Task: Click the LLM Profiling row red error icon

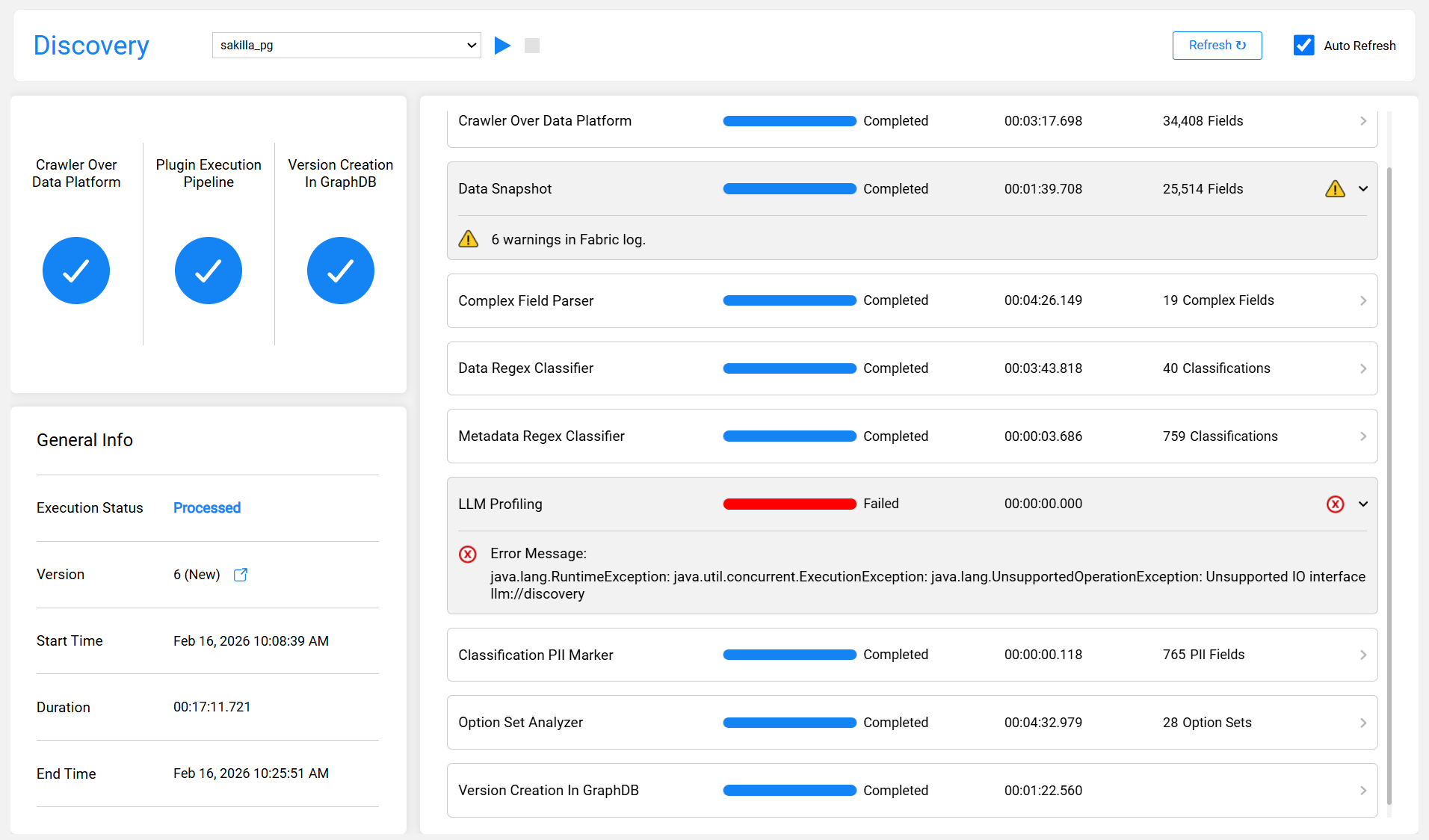Action: point(1336,504)
